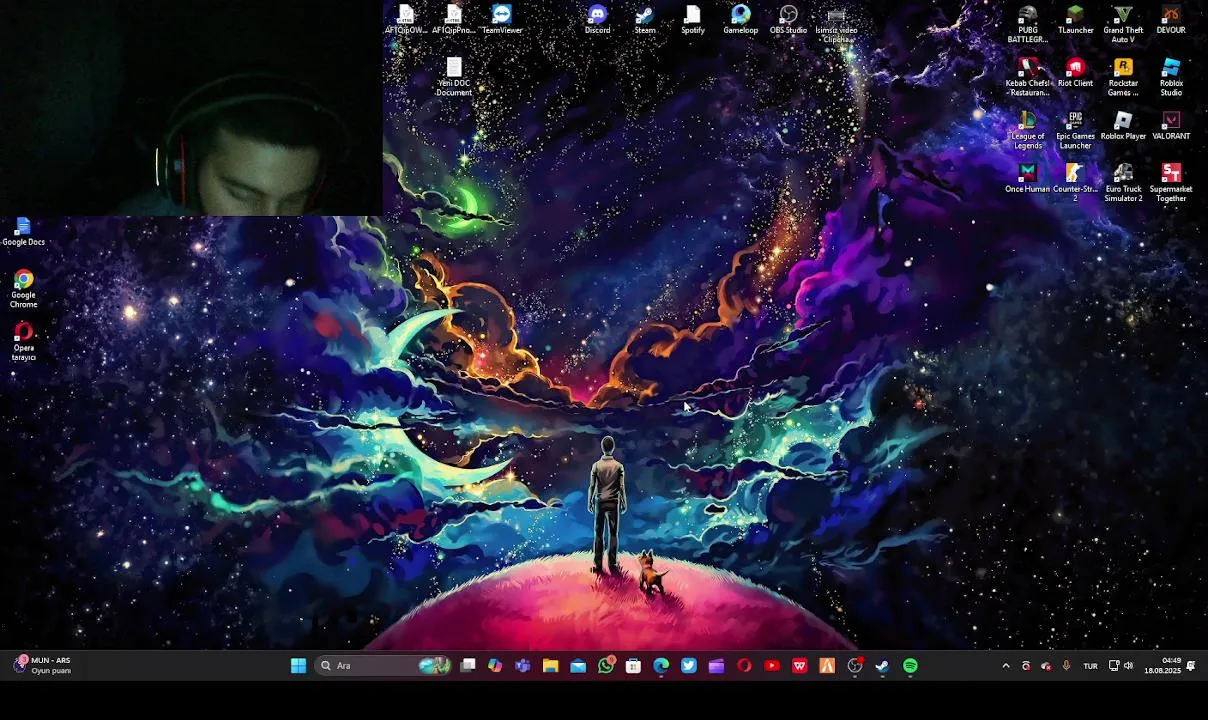Open the clock showing 18.08.2025
The image size is (1208, 720).
(1162, 666)
